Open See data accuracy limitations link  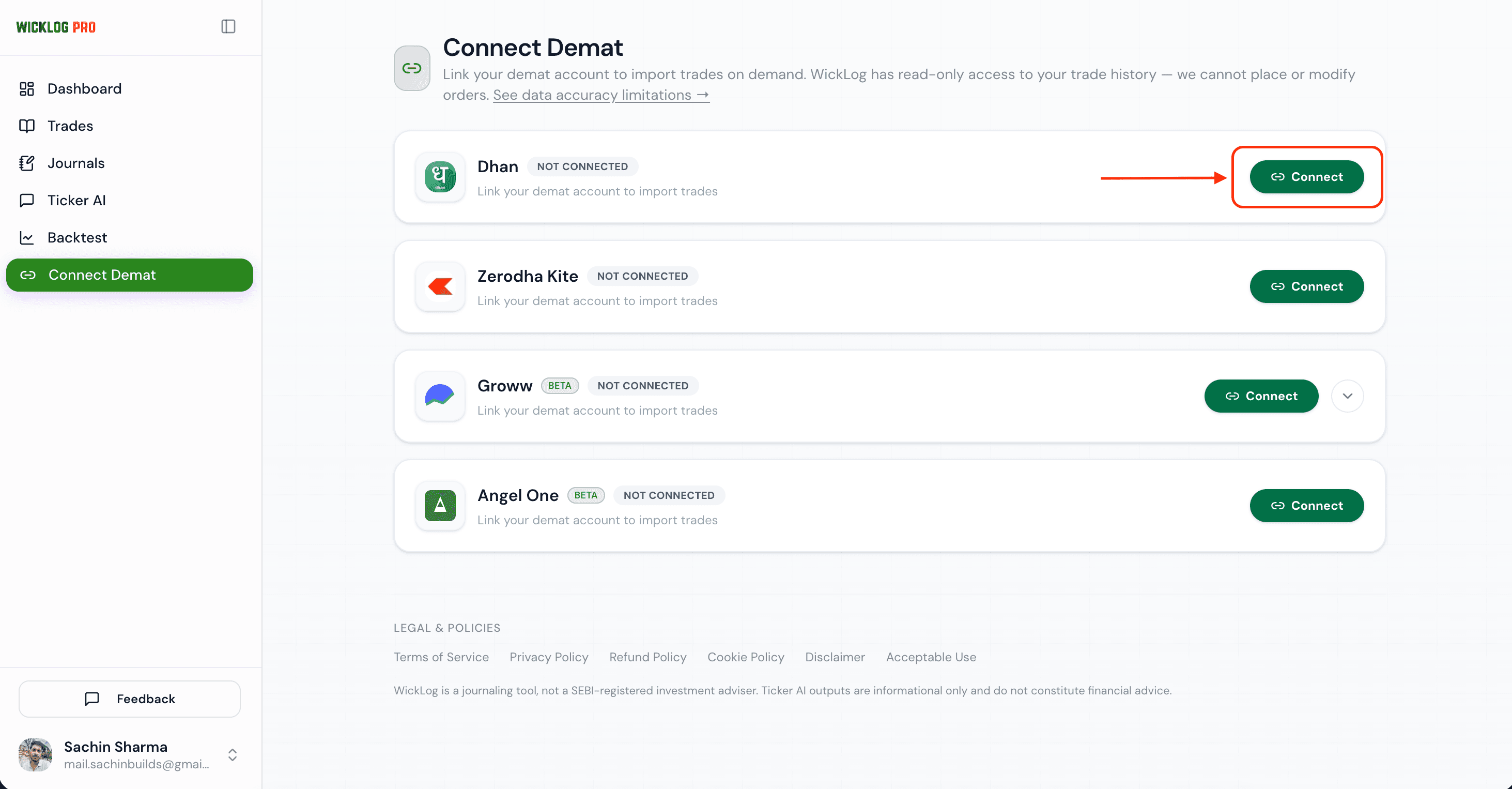(x=601, y=95)
